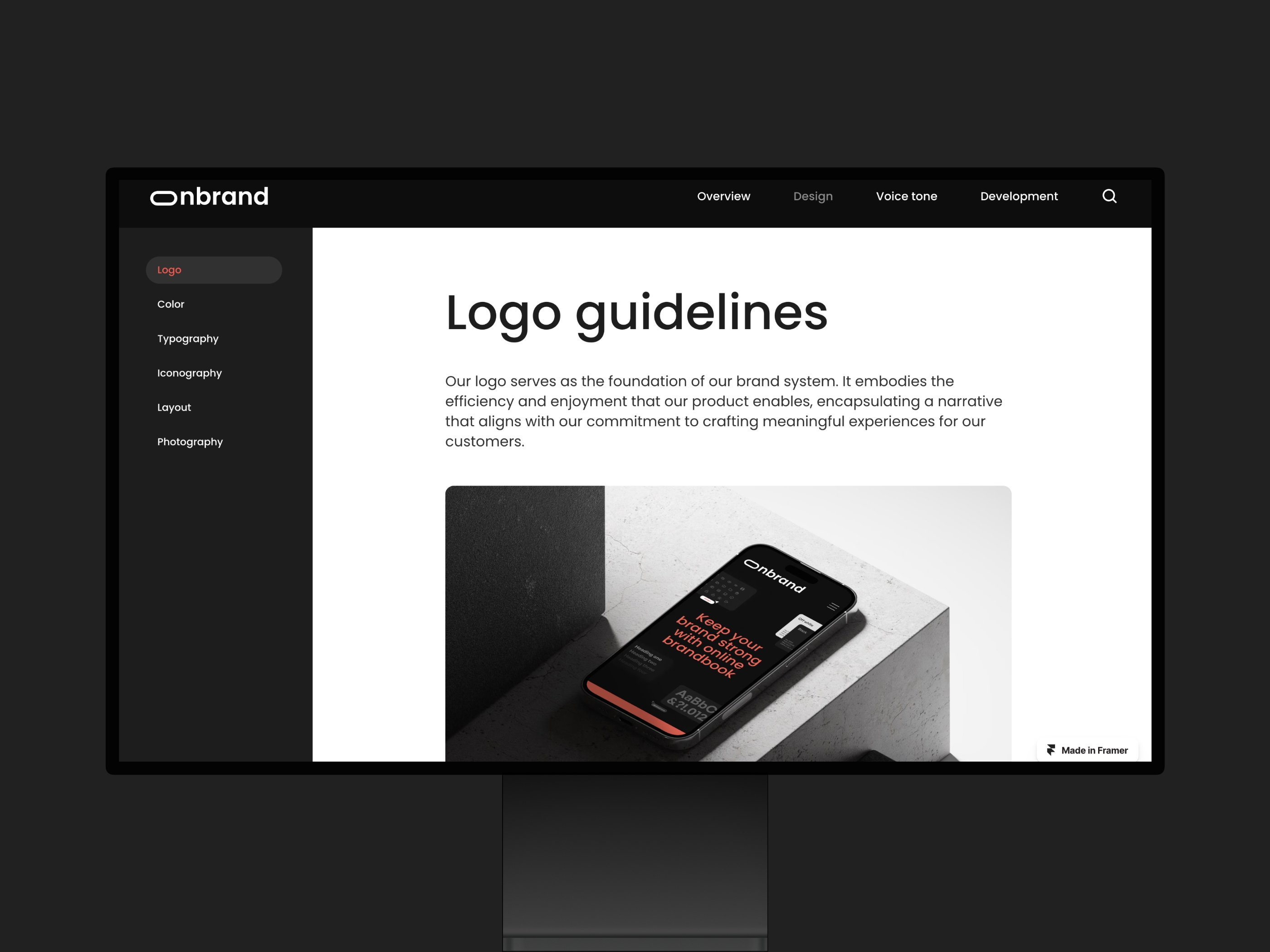Select the Voice tone navigation tab
The height and width of the screenshot is (952, 1270).
pos(906,195)
